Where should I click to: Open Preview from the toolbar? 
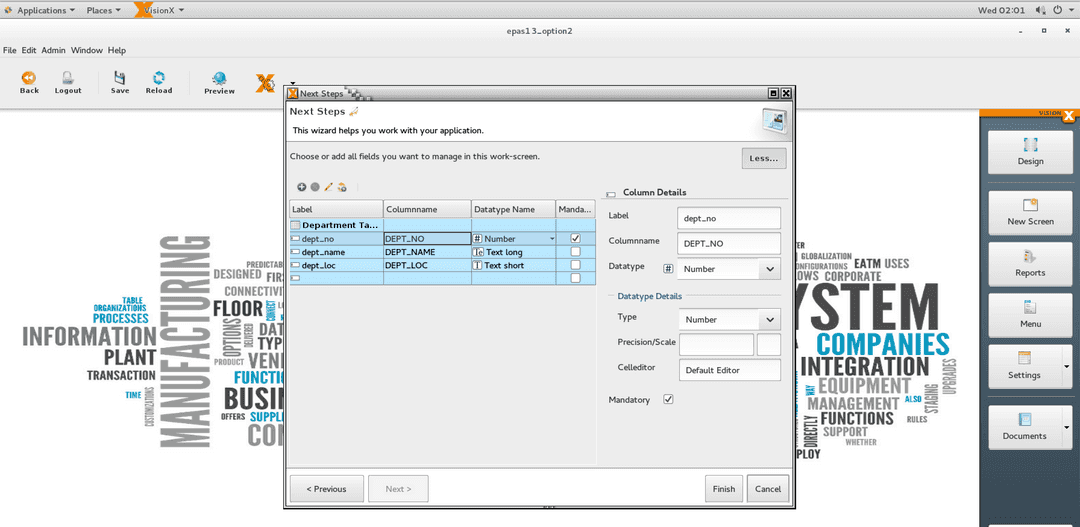click(219, 79)
